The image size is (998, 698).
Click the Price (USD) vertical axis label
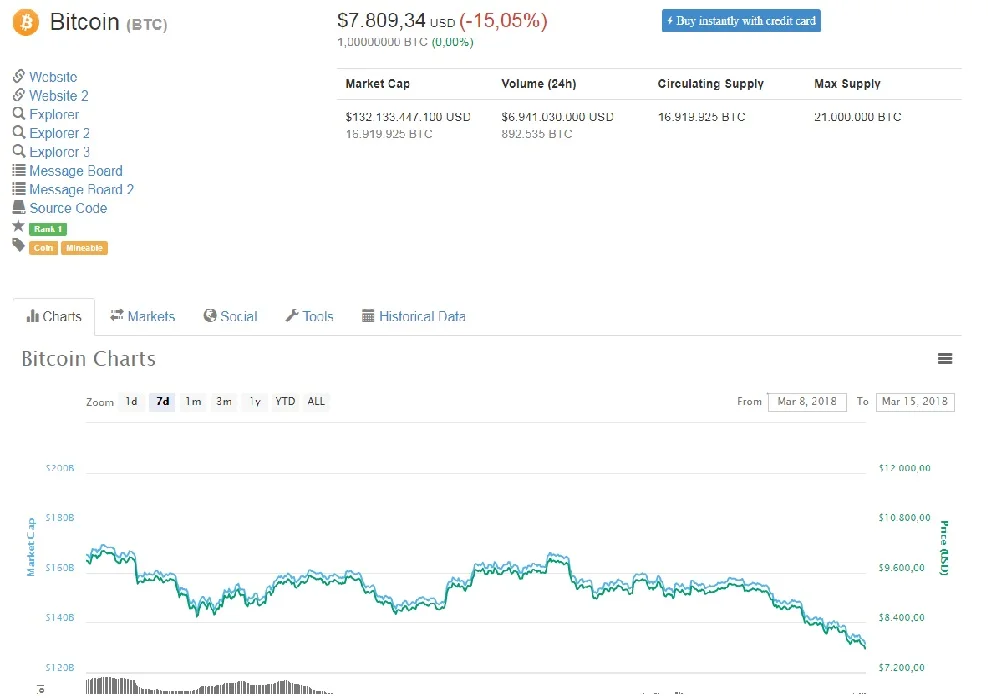945,548
